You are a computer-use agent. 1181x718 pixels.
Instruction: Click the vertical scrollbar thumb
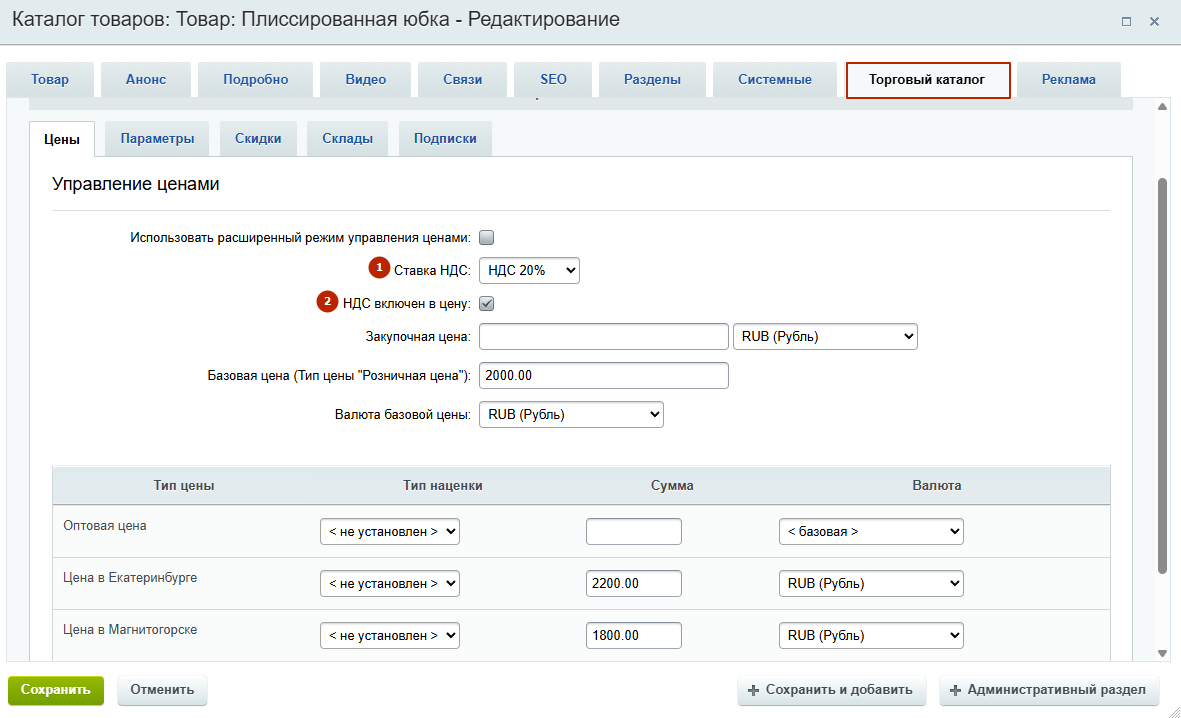point(1162,375)
